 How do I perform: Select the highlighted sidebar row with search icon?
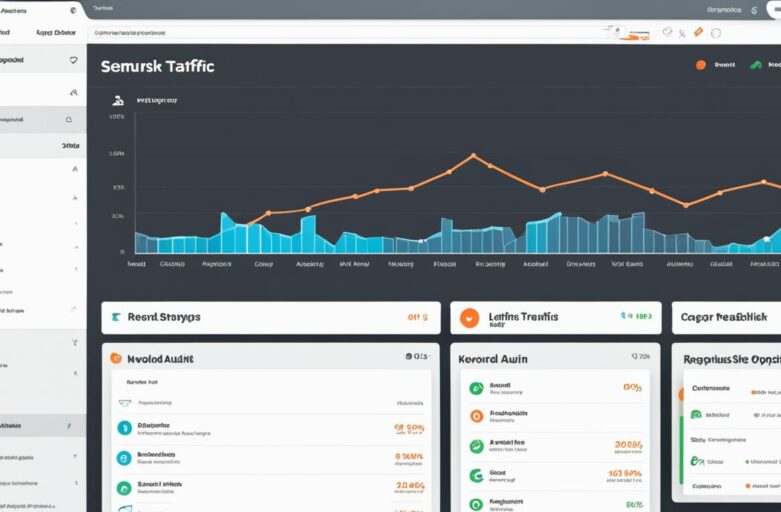[43, 120]
